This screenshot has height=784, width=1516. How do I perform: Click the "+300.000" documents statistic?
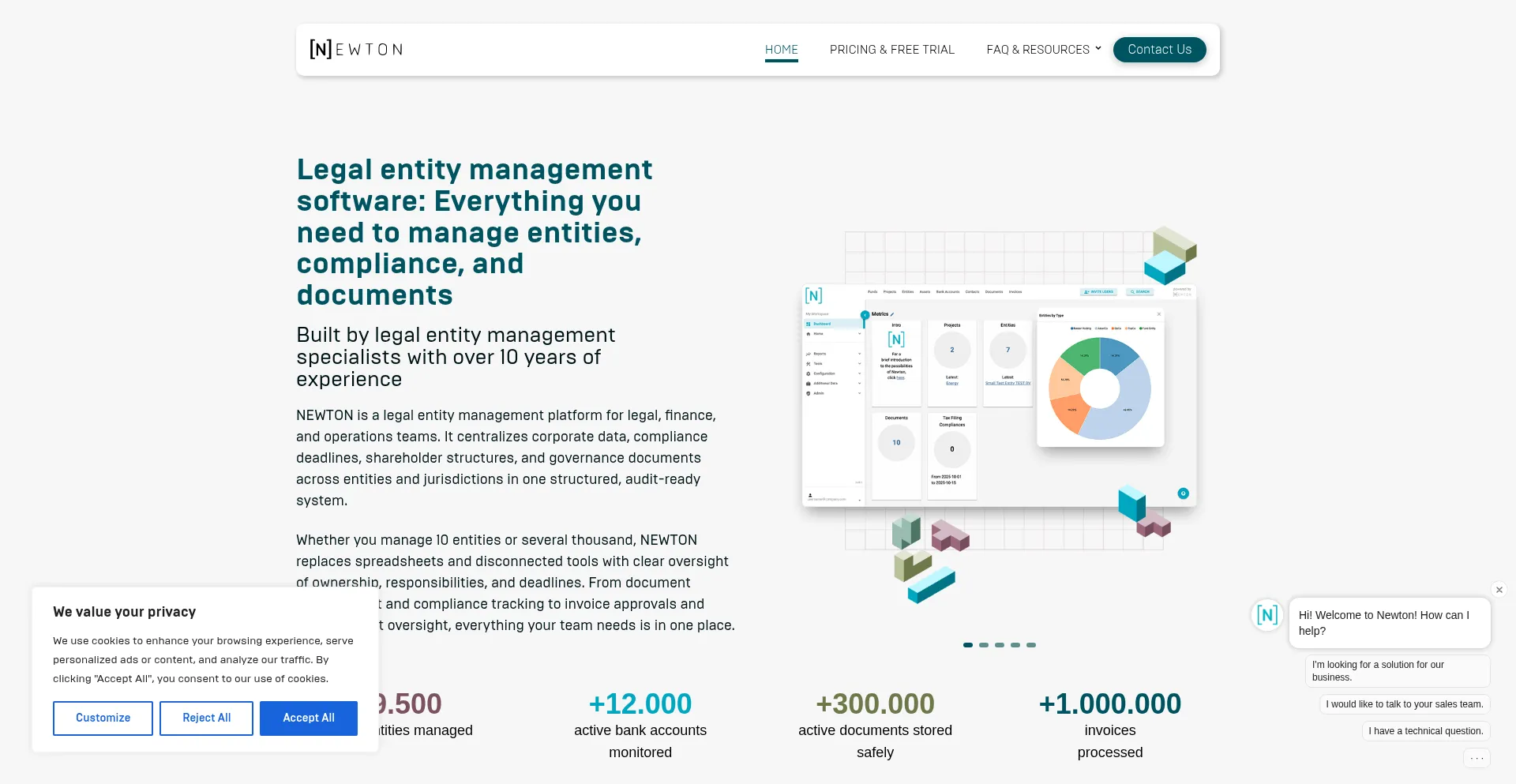coord(875,703)
